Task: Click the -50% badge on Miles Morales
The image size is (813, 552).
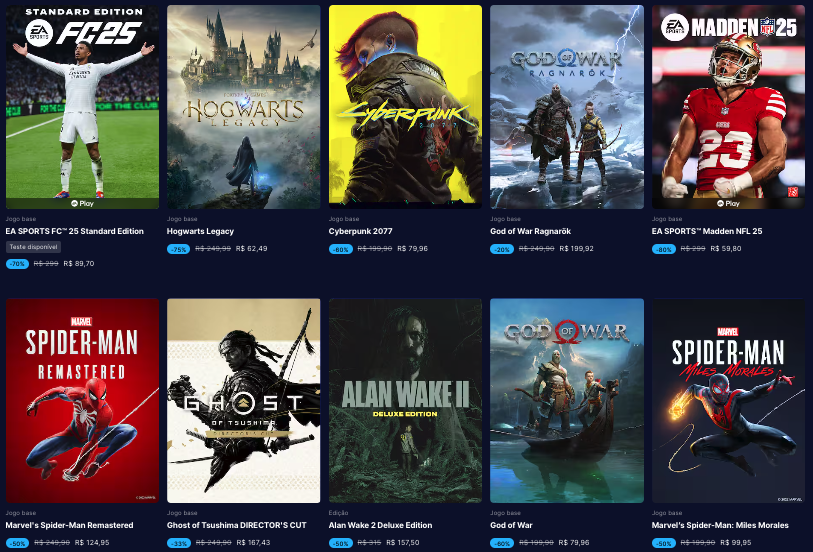Action: 664,543
